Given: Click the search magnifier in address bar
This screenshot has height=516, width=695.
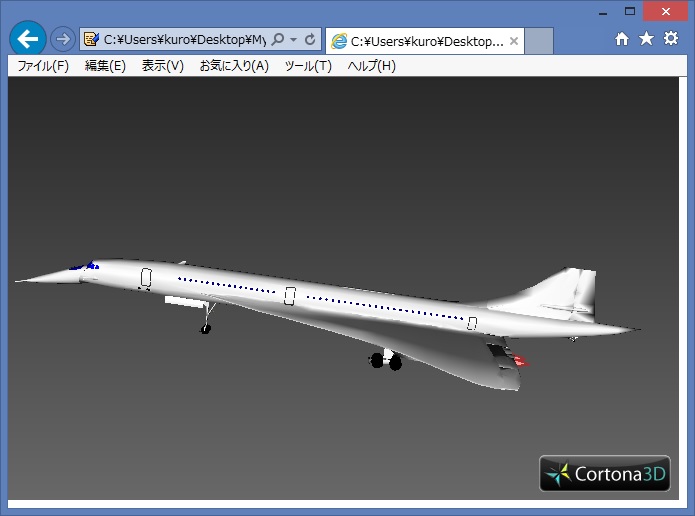Looking at the screenshot, I should [278, 40].
